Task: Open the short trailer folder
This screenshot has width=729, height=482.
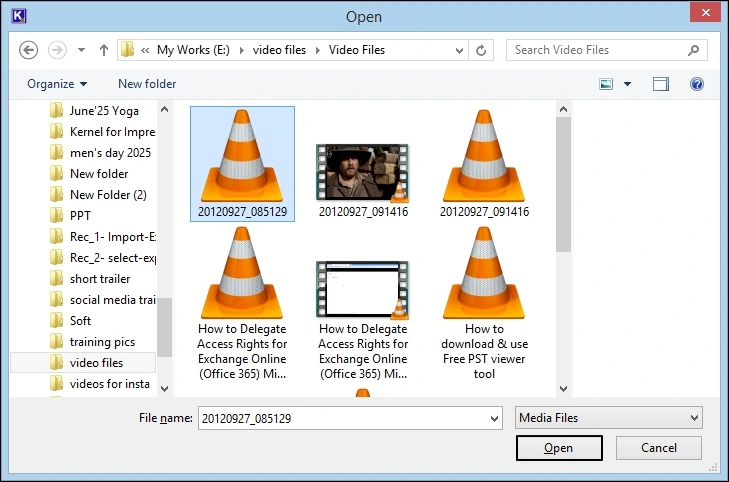Action: click(100, 279)
